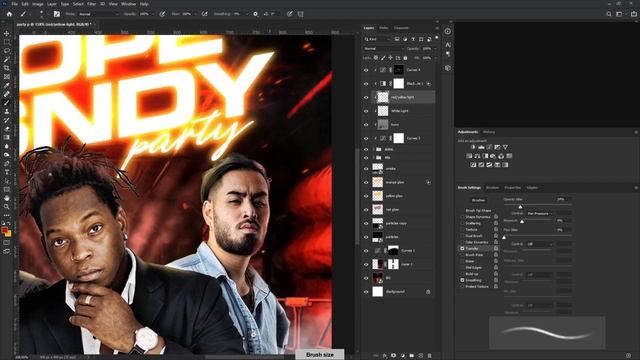Enable the Shape Dynamics checkbox

coord(462,217)
